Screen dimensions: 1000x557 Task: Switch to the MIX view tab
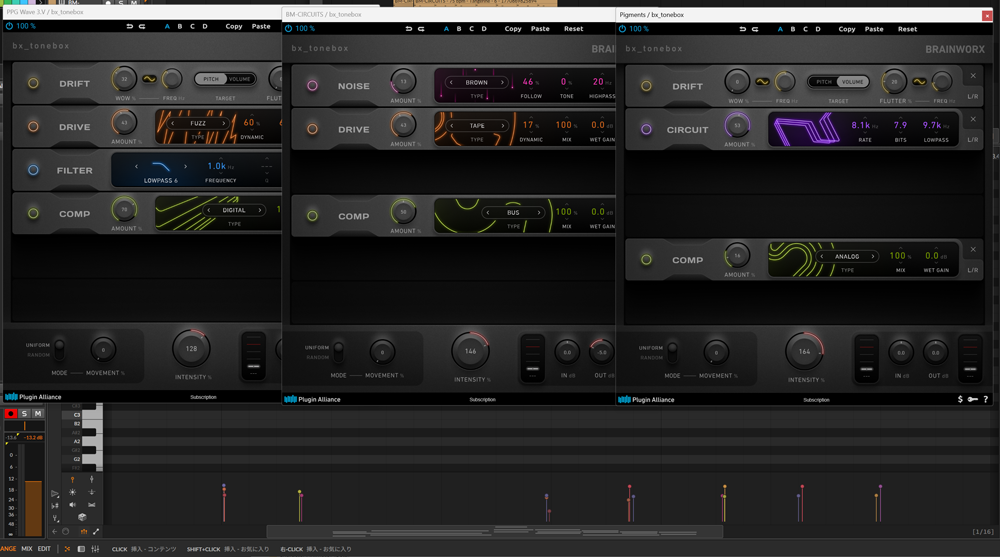27,549
